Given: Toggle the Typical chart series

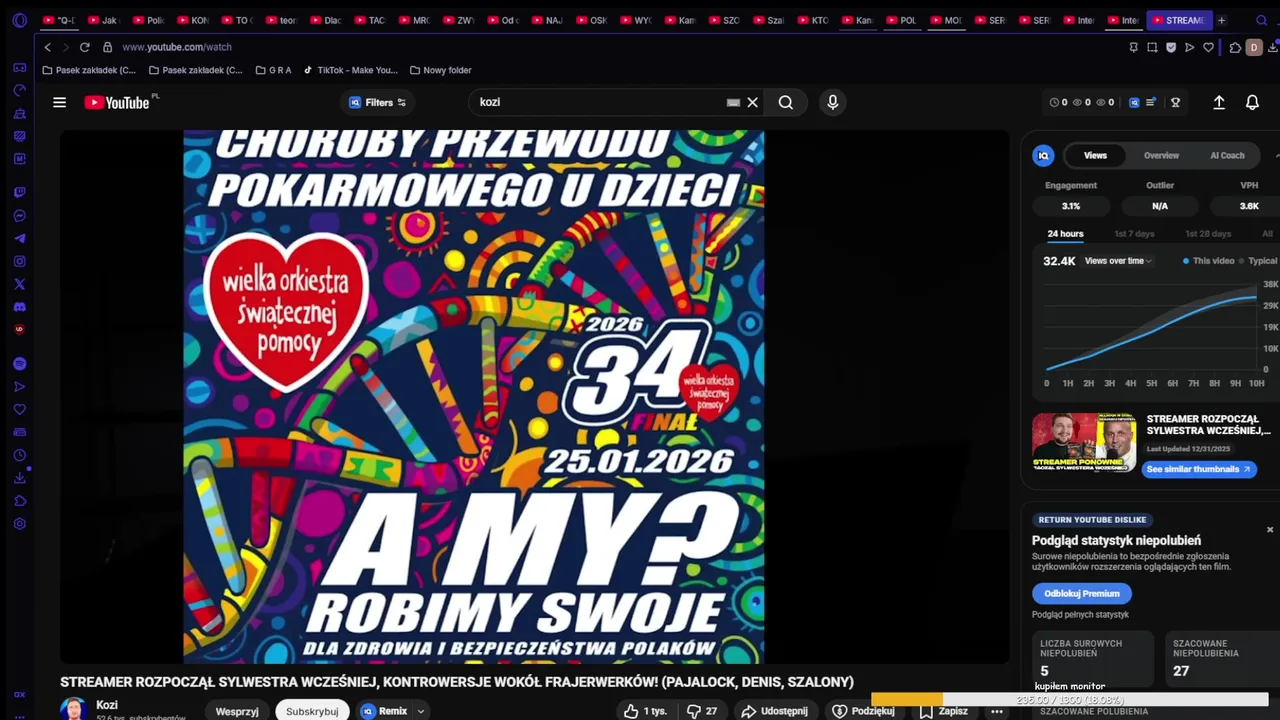Looking at the screenshot, I should pos(1259,261).
